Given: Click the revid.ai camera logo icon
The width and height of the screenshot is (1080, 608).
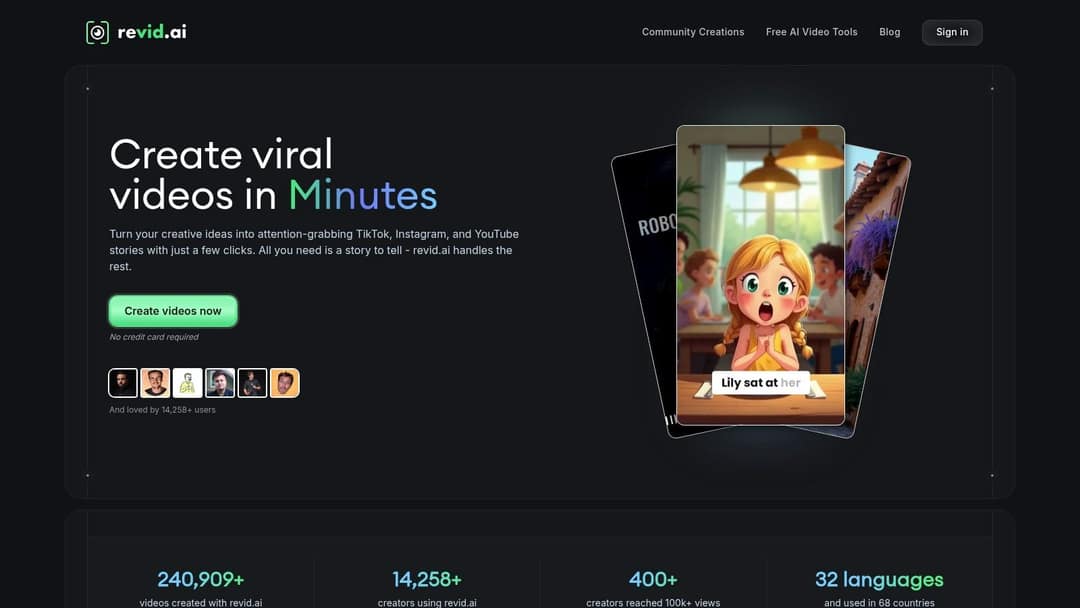Looking at the screenshot, I should pos(97,32).
